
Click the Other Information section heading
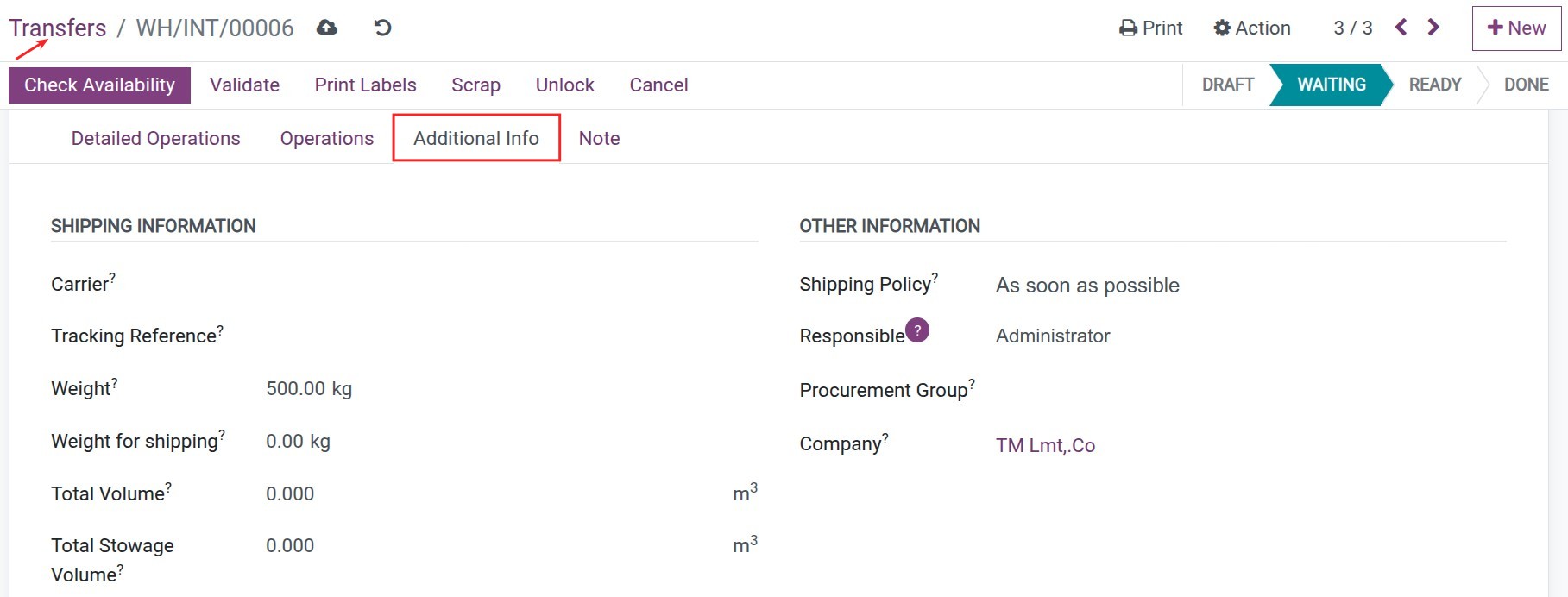coord(890,226)
